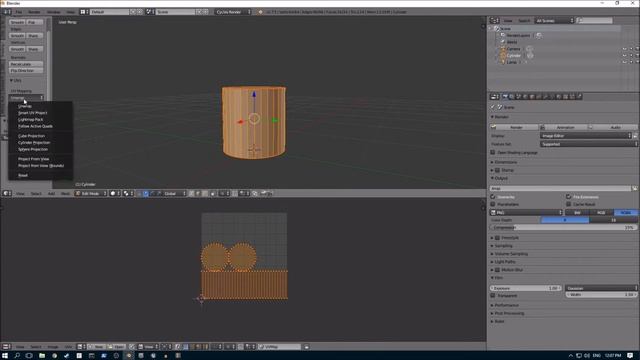Adjust the Compression slider
Image resolution: width=640 pixels, height=360 pixels.
click(563, 227)
